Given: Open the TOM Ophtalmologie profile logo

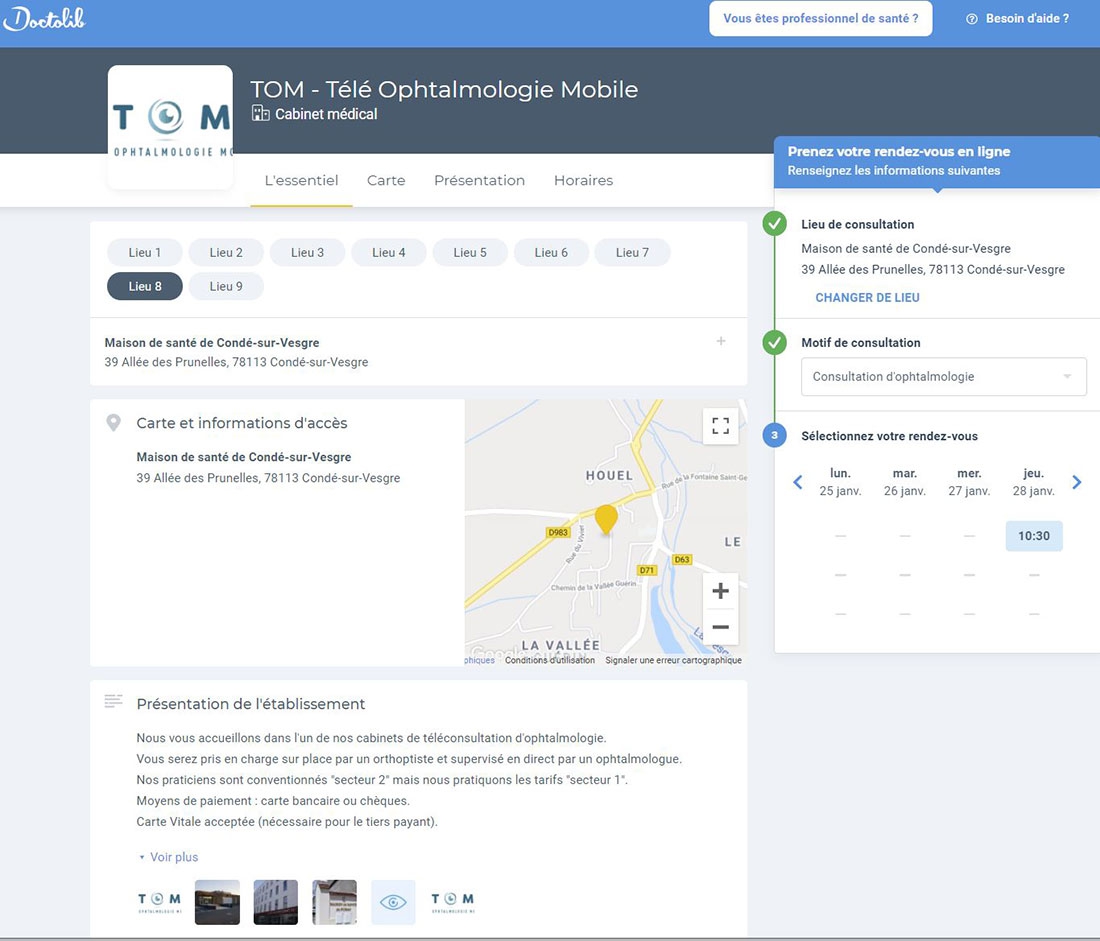Looking at the screenshot, I should [x=170, y=127].
